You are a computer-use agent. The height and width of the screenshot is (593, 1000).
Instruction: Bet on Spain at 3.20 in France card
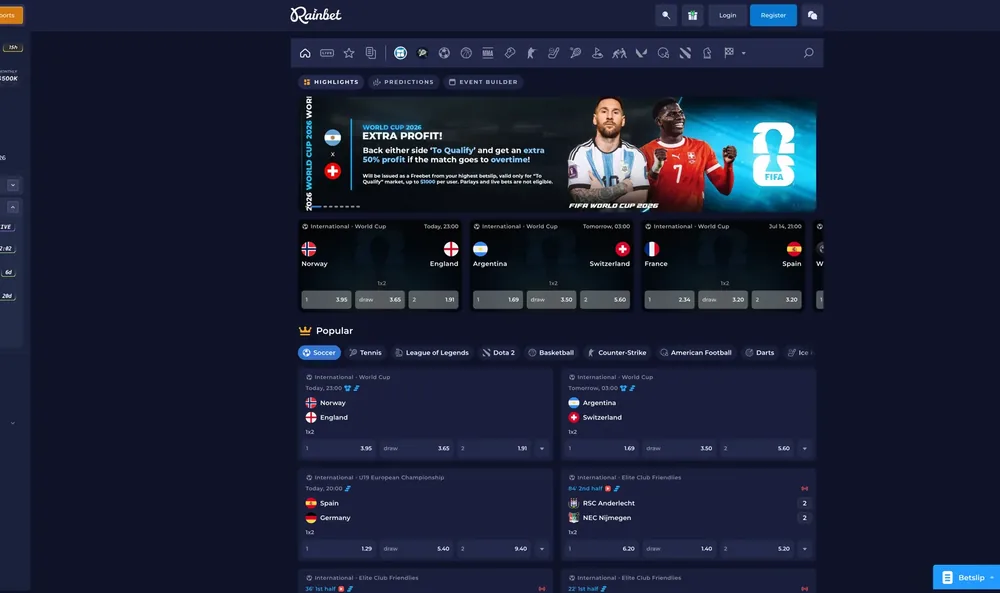pyautogui.click(x=776, y=300)
